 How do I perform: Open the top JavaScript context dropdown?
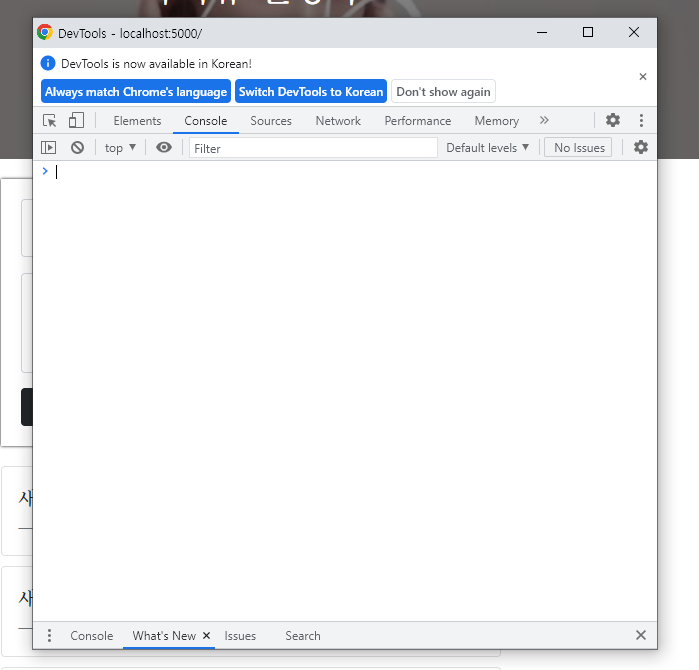click(x=120, y=148)
